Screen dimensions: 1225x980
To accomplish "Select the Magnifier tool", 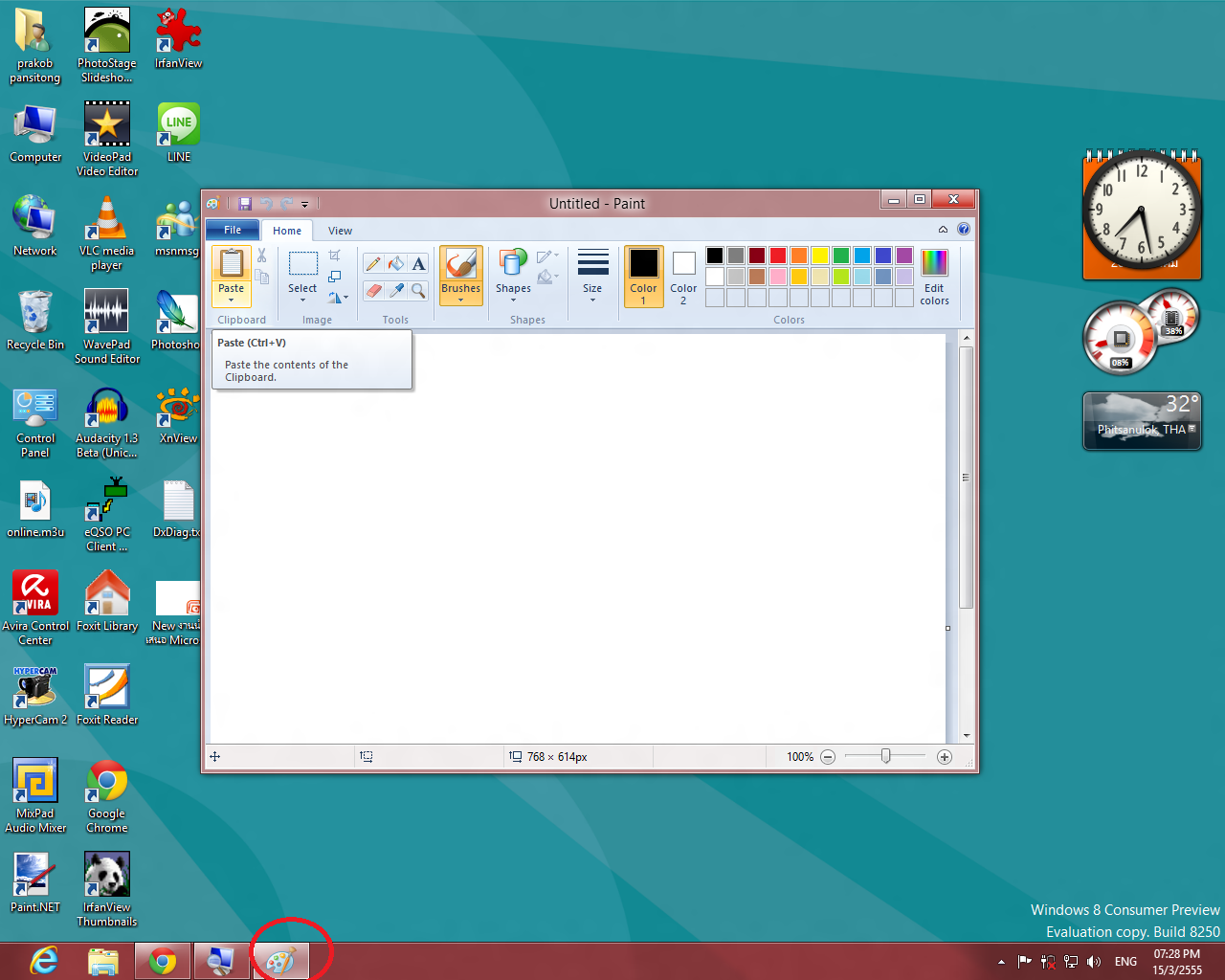I will tap(418, 290).
